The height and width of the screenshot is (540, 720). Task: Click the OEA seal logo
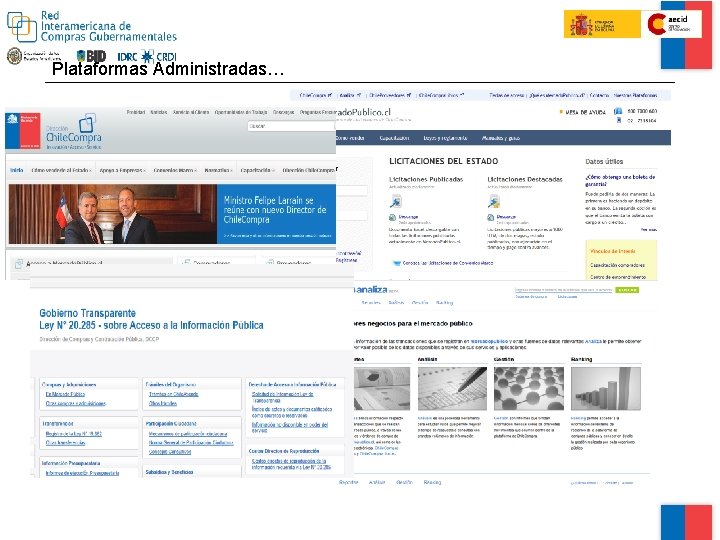pos(14,56)
